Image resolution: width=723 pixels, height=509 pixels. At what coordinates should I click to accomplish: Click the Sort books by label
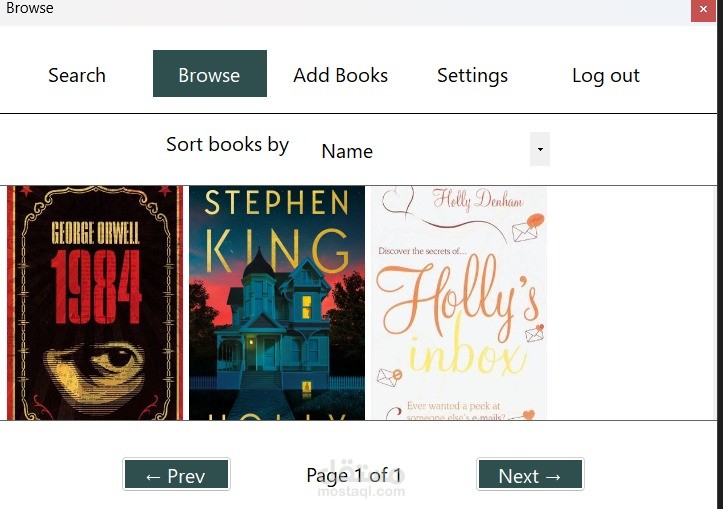click(x=227, y=145)
